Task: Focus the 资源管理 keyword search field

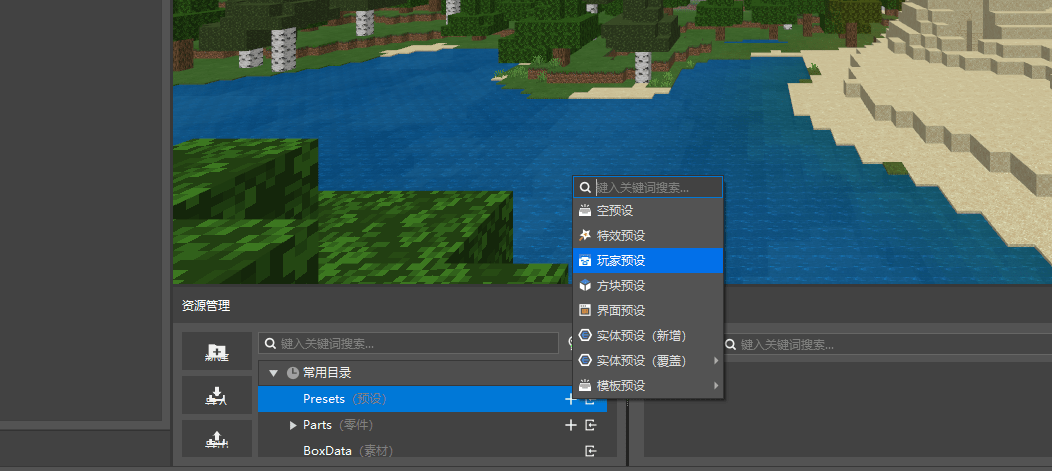Action: coord(409,344)
